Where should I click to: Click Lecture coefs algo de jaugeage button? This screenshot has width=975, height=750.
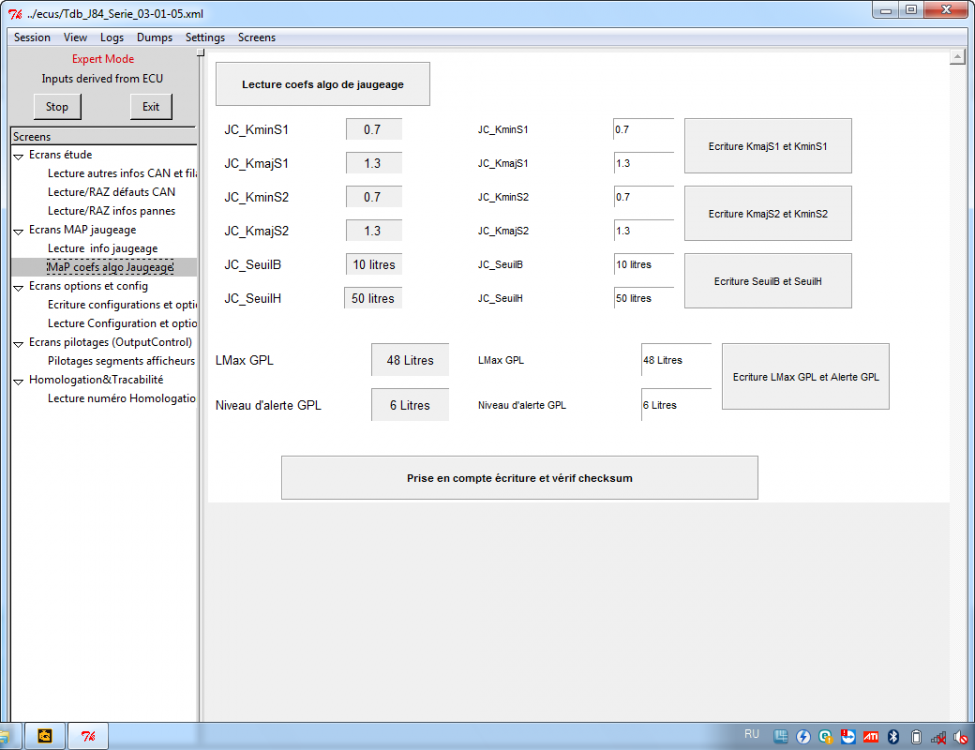(x=323, y=84)
